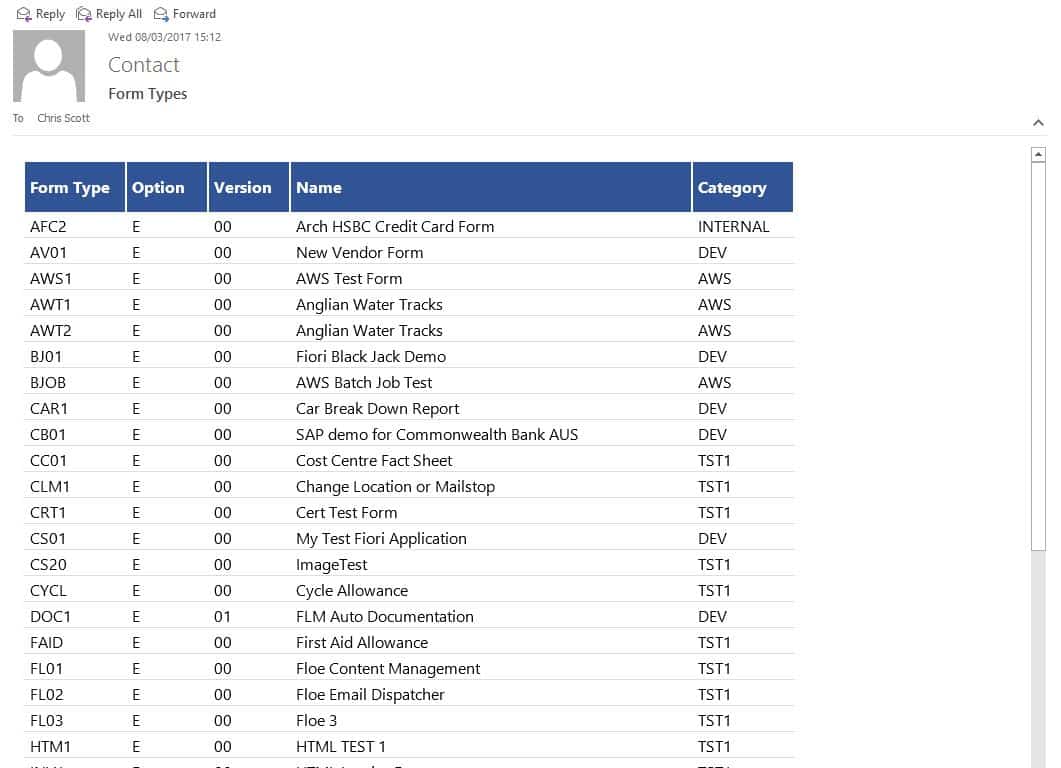Screen dimensions: 1061x768
Task: Select the AWT1 form type cell
Action: (x=50, y=304)
